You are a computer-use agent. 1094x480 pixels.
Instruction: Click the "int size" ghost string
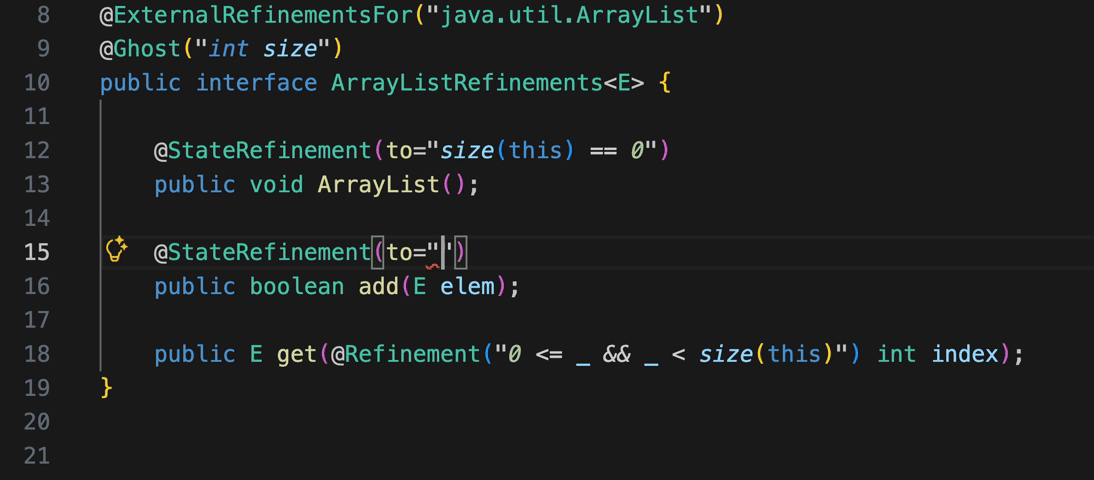(269, 49)
